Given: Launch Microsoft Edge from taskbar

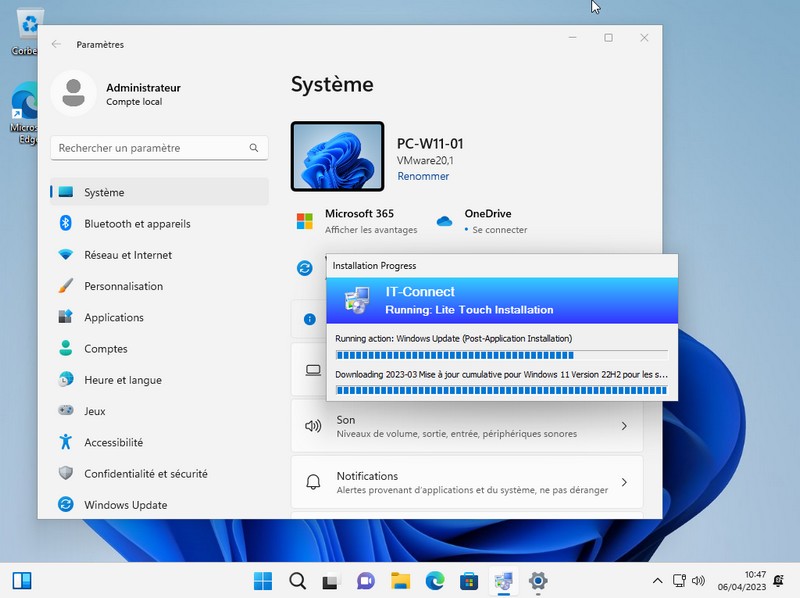Looking at the screenshot, I should 435,581.
